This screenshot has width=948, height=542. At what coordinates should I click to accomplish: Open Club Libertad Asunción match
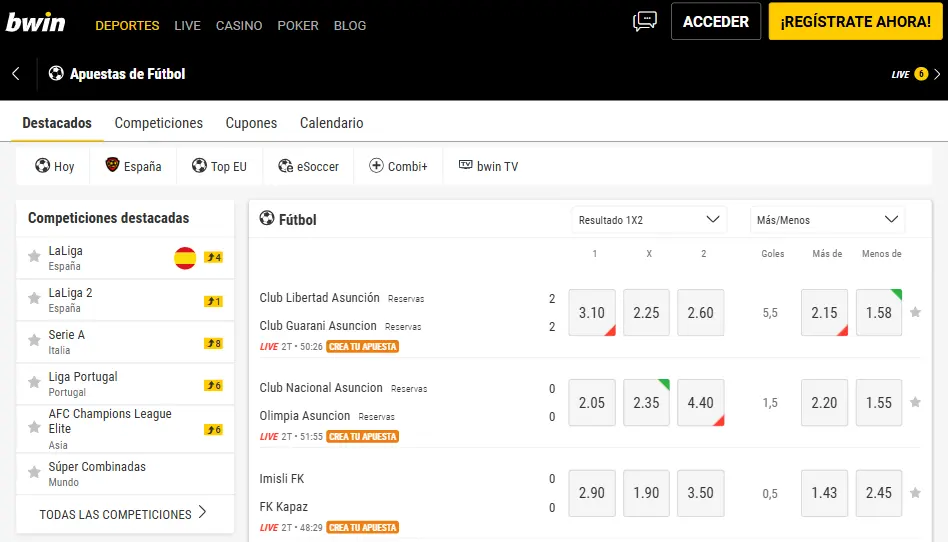(x=320, y=298)
